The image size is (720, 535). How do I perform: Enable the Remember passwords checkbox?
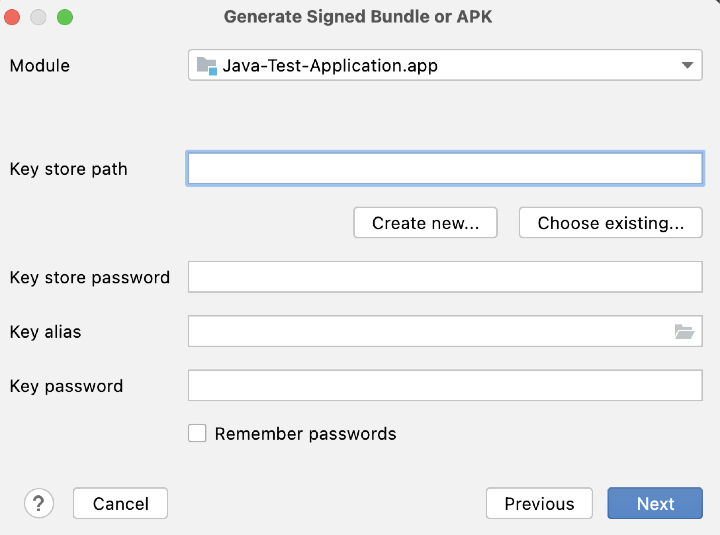pyautogui.click(x=198, y=433)
